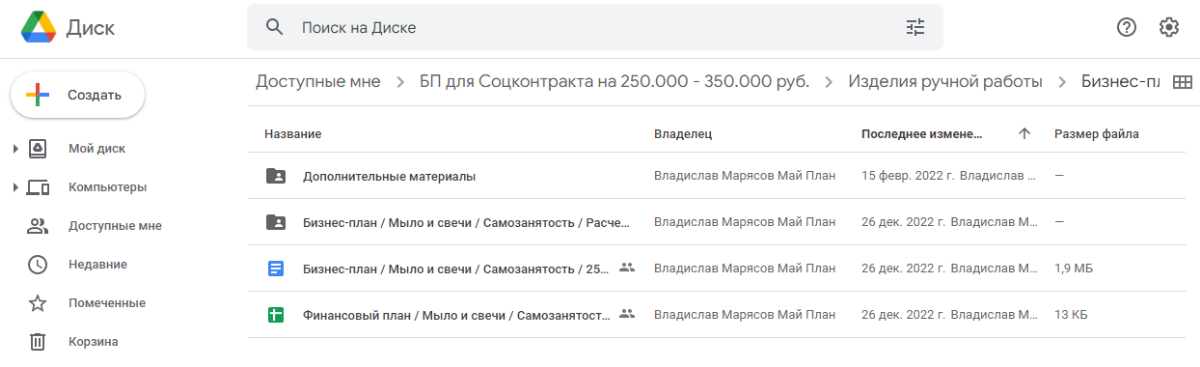Image resolution: width=1200 pixels, height=367 pixels.
Task: Click the Поиск на Диске search field
Action: (595, 28)
